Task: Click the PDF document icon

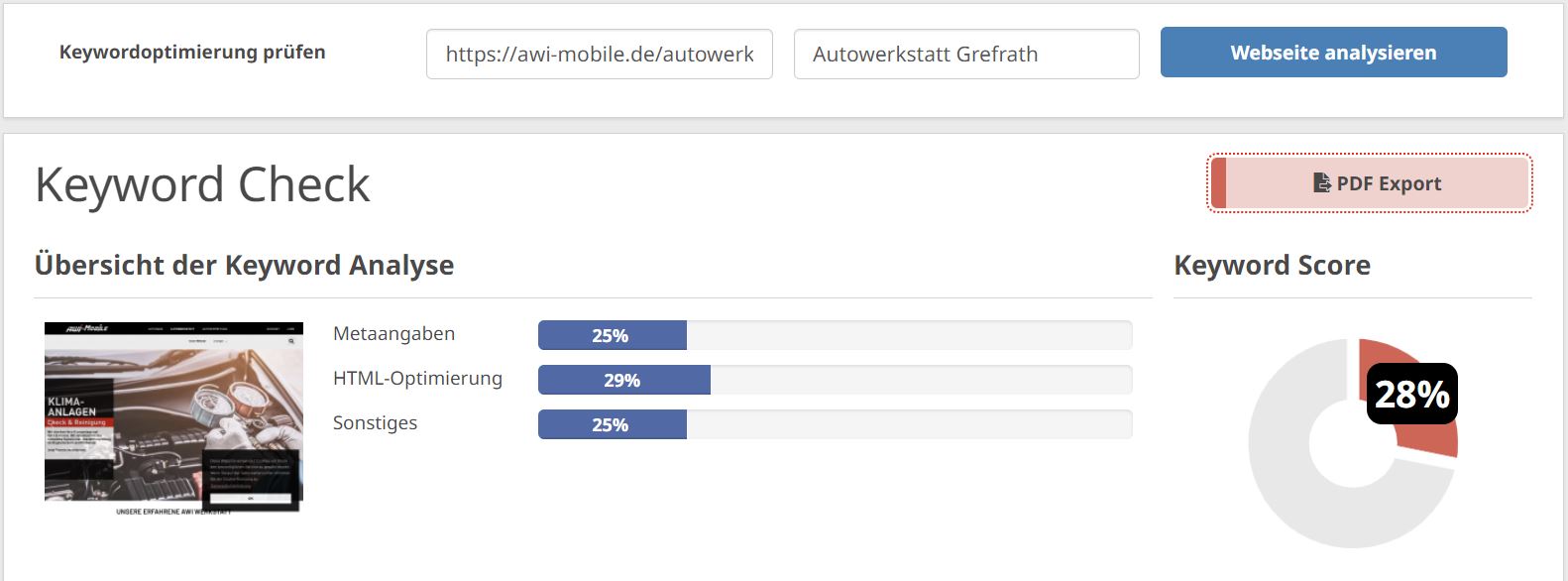Action: pos(1321,182)
